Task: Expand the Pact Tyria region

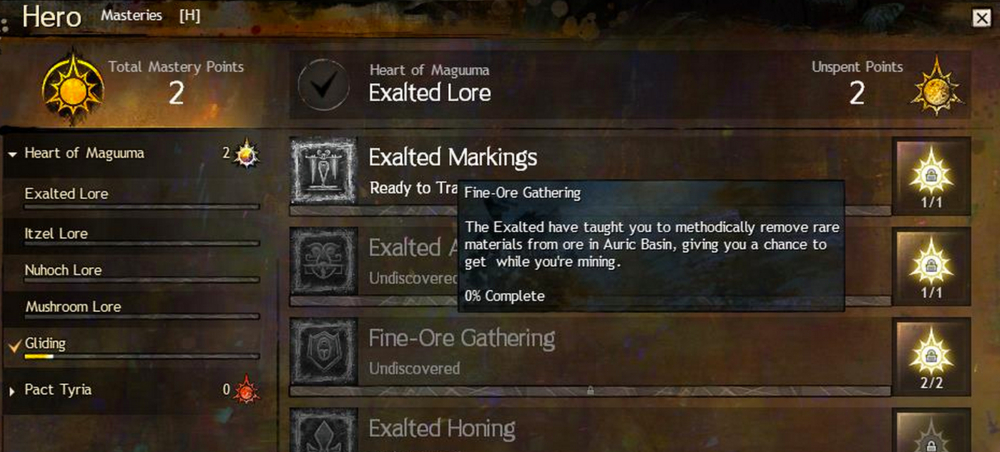Action: click(x=12, y=391)
